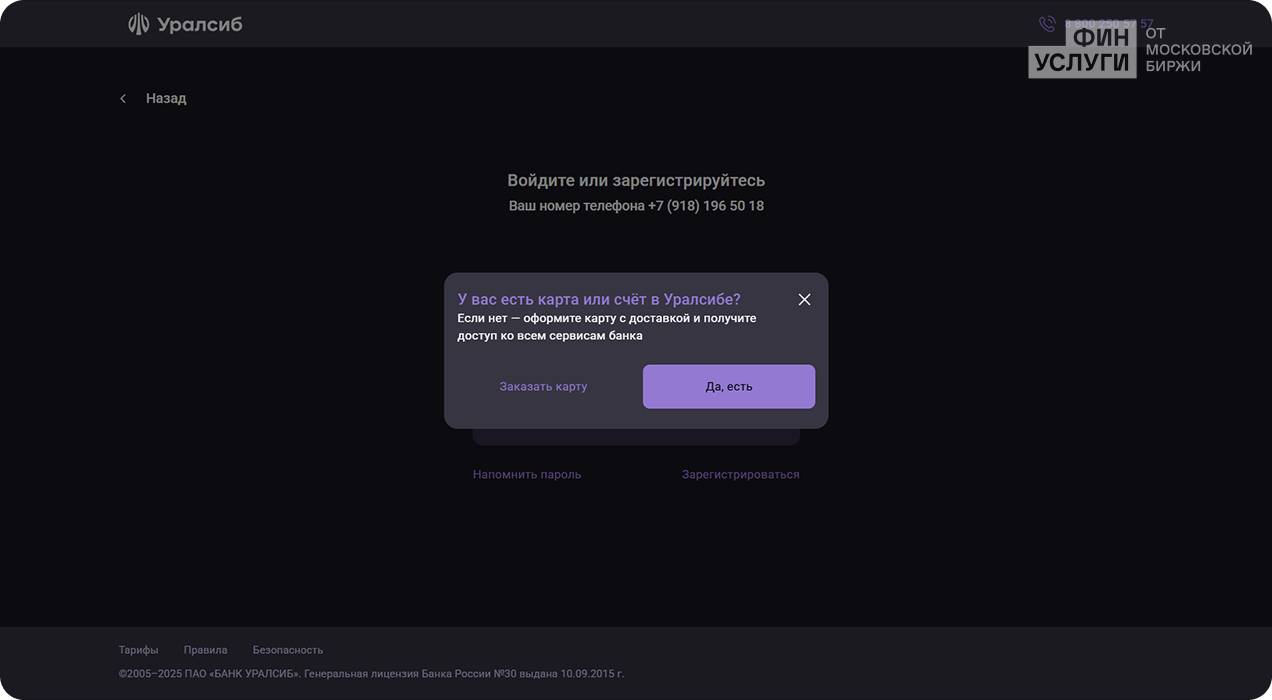
Task: Go back using the left chevron arrow
Action: [123, 98]
